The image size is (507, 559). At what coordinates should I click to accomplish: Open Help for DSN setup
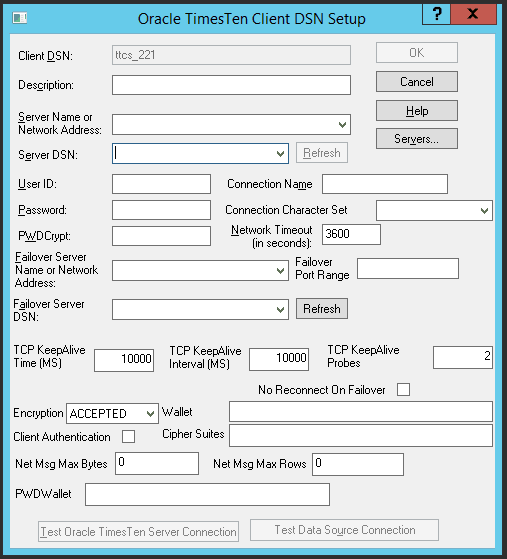pyautogui.click(x=417, y=111)
